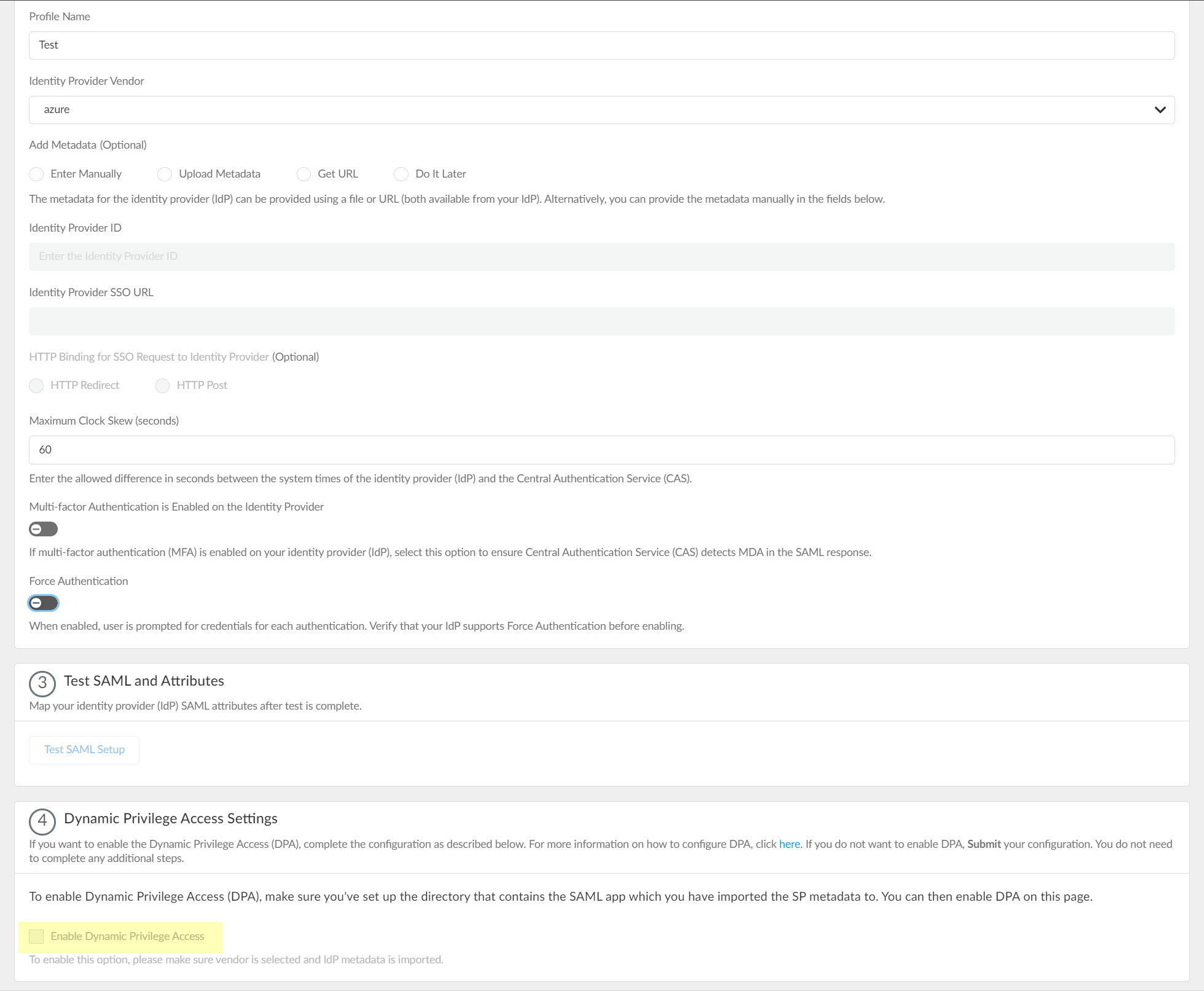The height and width of the screenshot is (991, 1204).
Task: Toggle Multi-factor Authentication switch
Action: pos(43,529)
